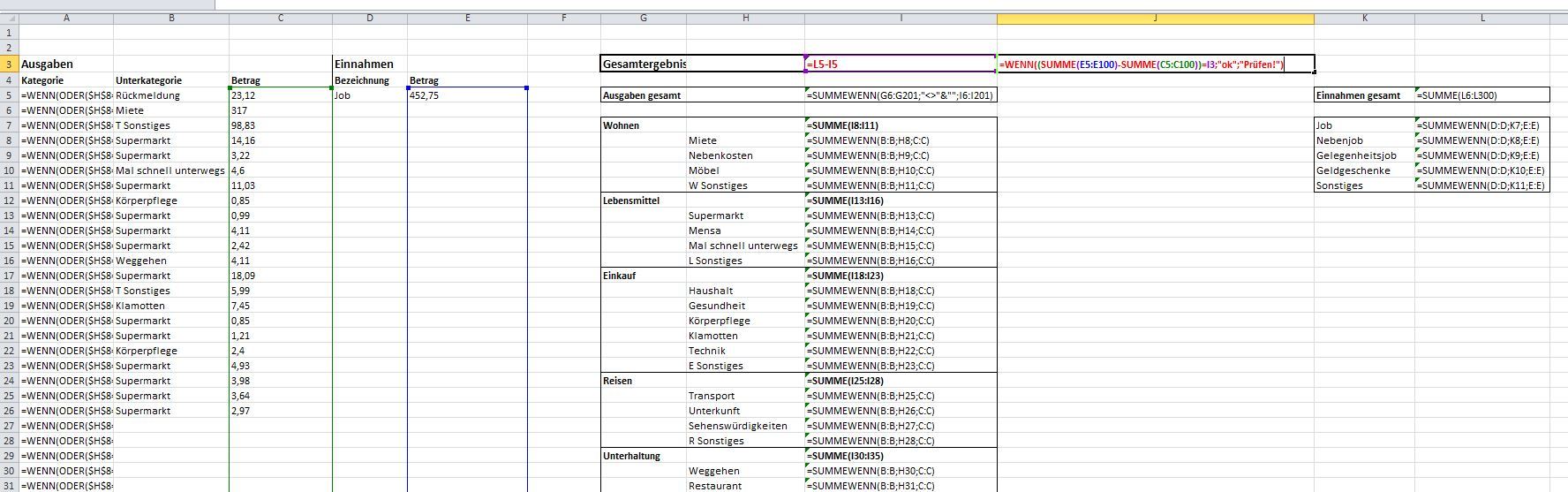
Task: Click the 'Unterkategorie' header cell
Action: [x=171, y=80]
